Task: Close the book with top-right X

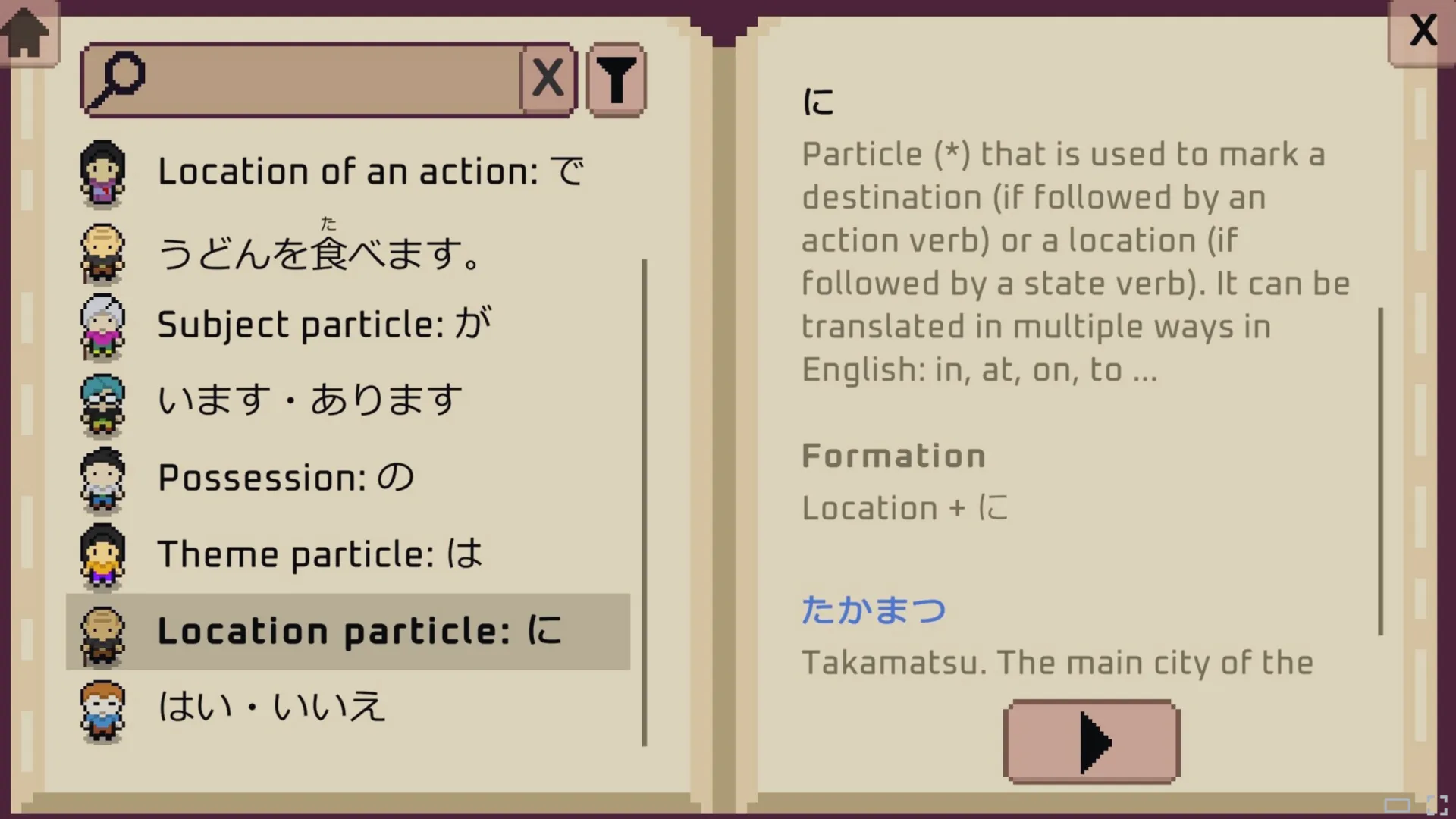Action: click(x=1423, y=32)
